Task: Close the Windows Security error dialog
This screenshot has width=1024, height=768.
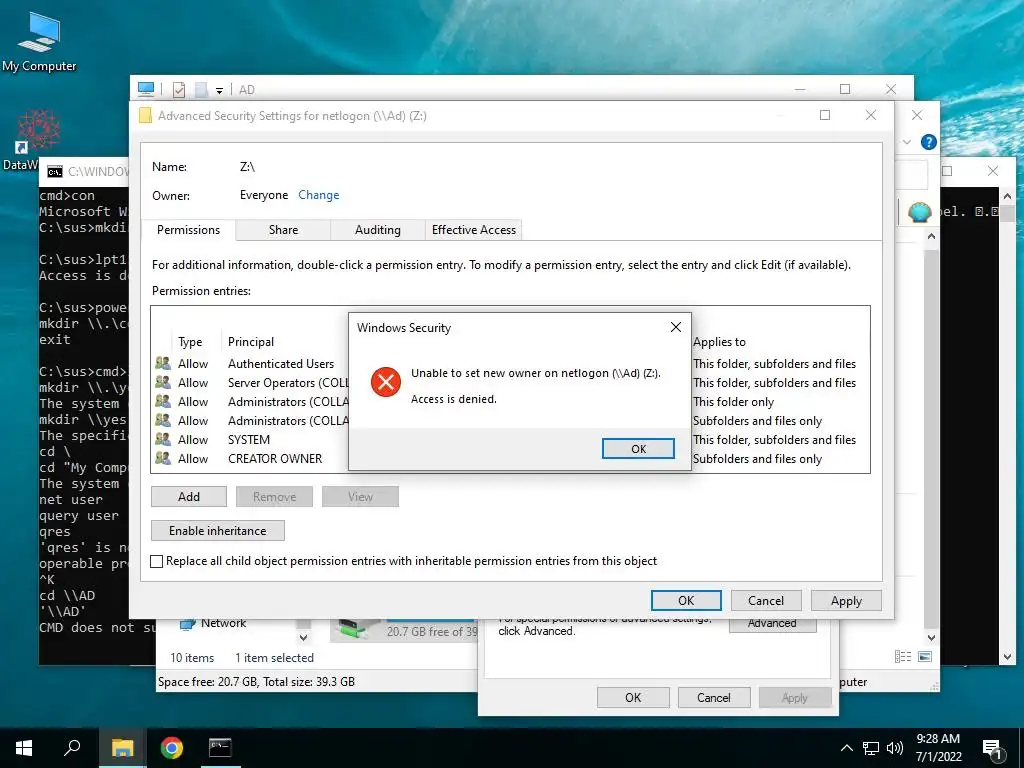Action: click(x=676, y=327)
